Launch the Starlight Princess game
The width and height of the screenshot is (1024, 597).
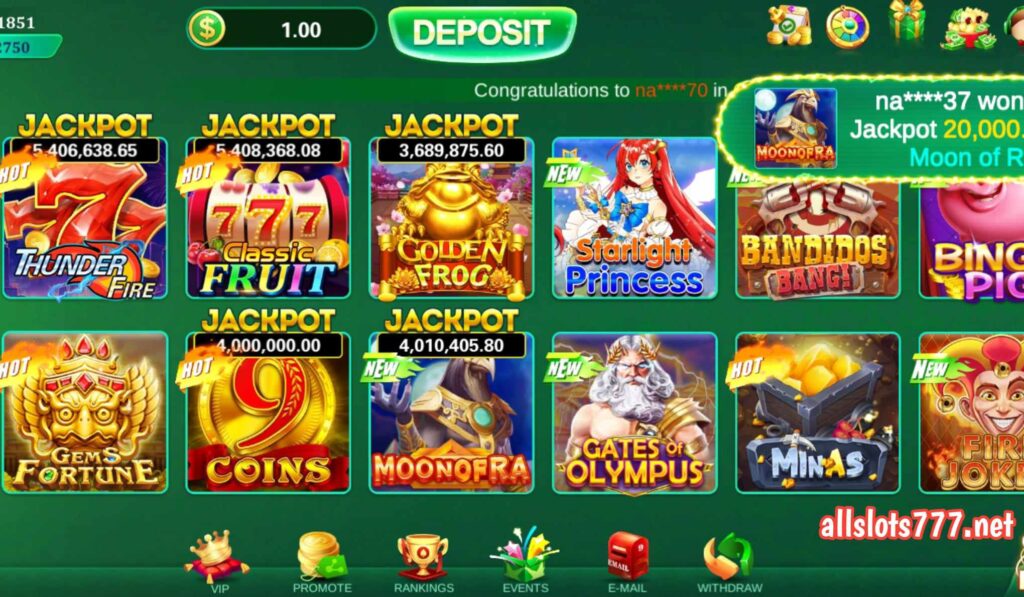point(635,218)
